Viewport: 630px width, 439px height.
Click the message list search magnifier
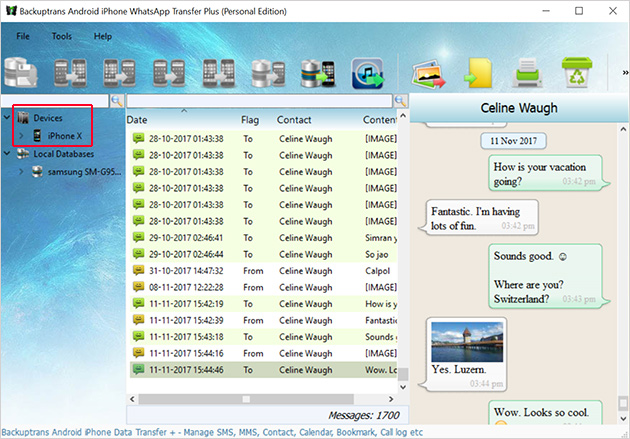401,100
